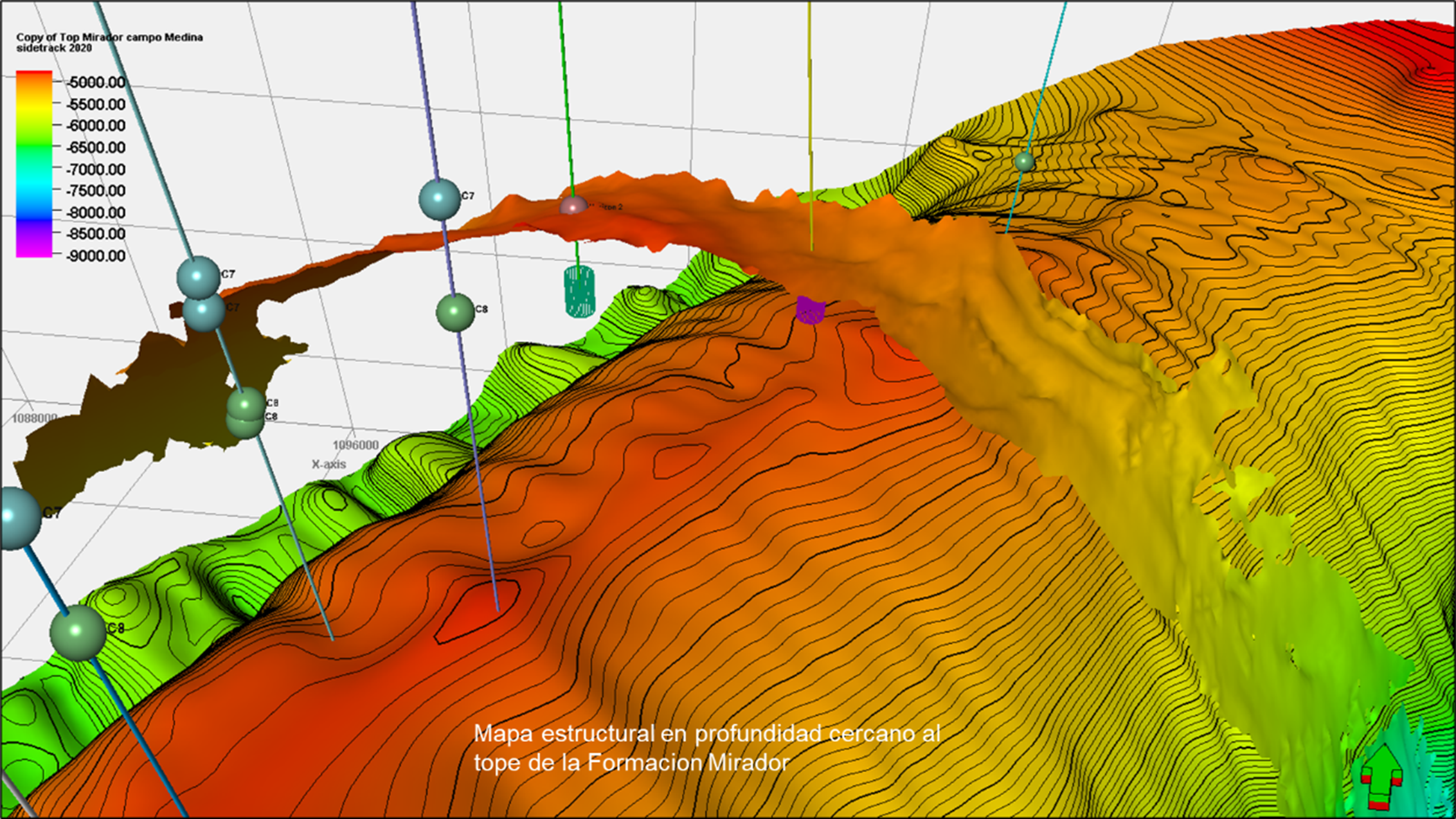Click the rainbow depth color scale bar

click(34, 164)
